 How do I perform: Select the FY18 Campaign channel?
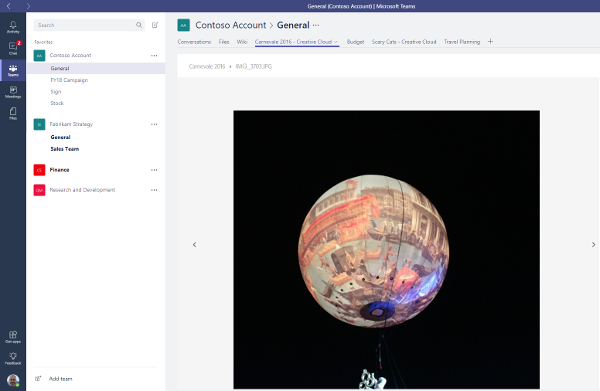point(69,80)
